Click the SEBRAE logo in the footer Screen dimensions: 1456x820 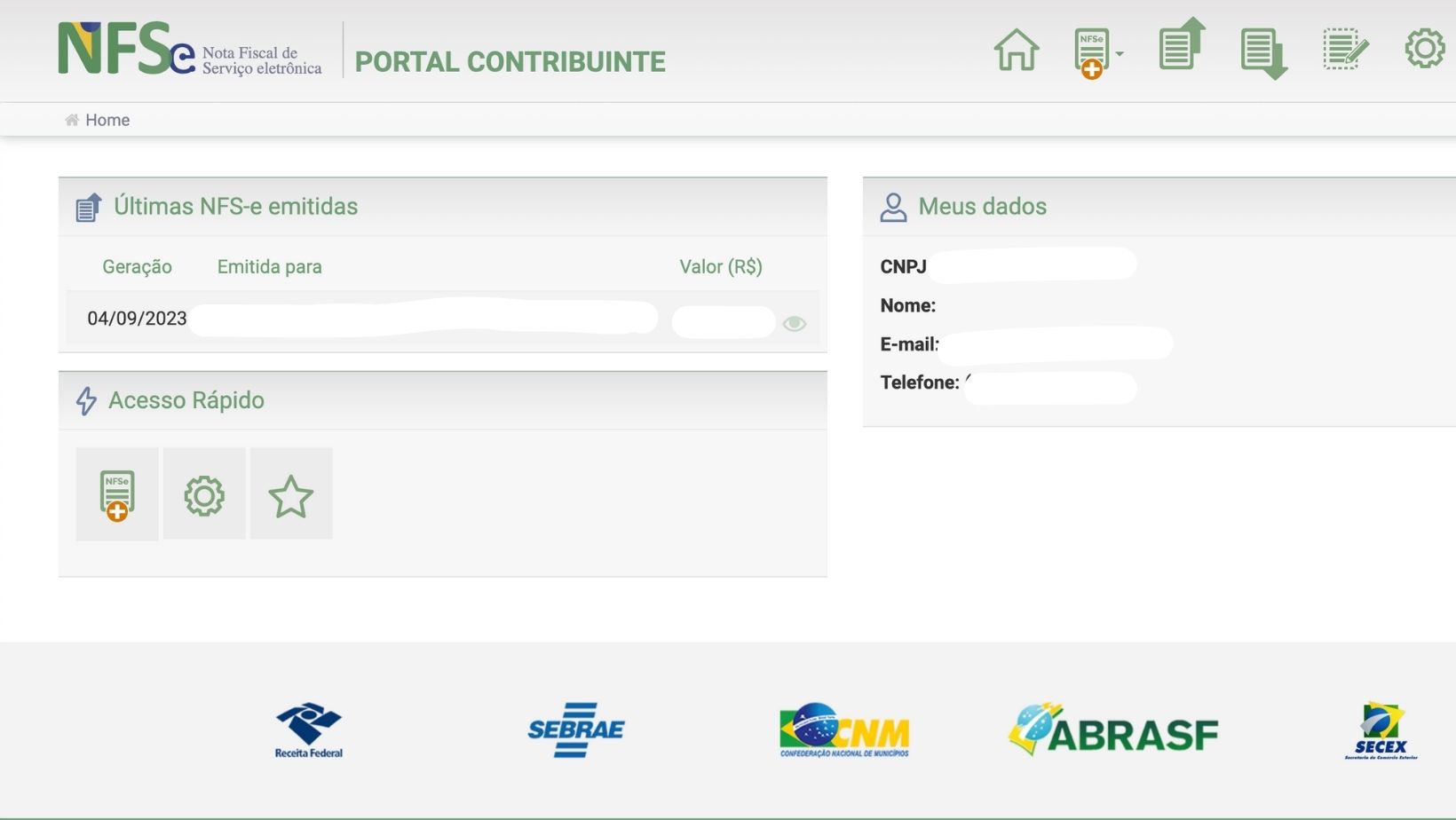pos(575,730)
